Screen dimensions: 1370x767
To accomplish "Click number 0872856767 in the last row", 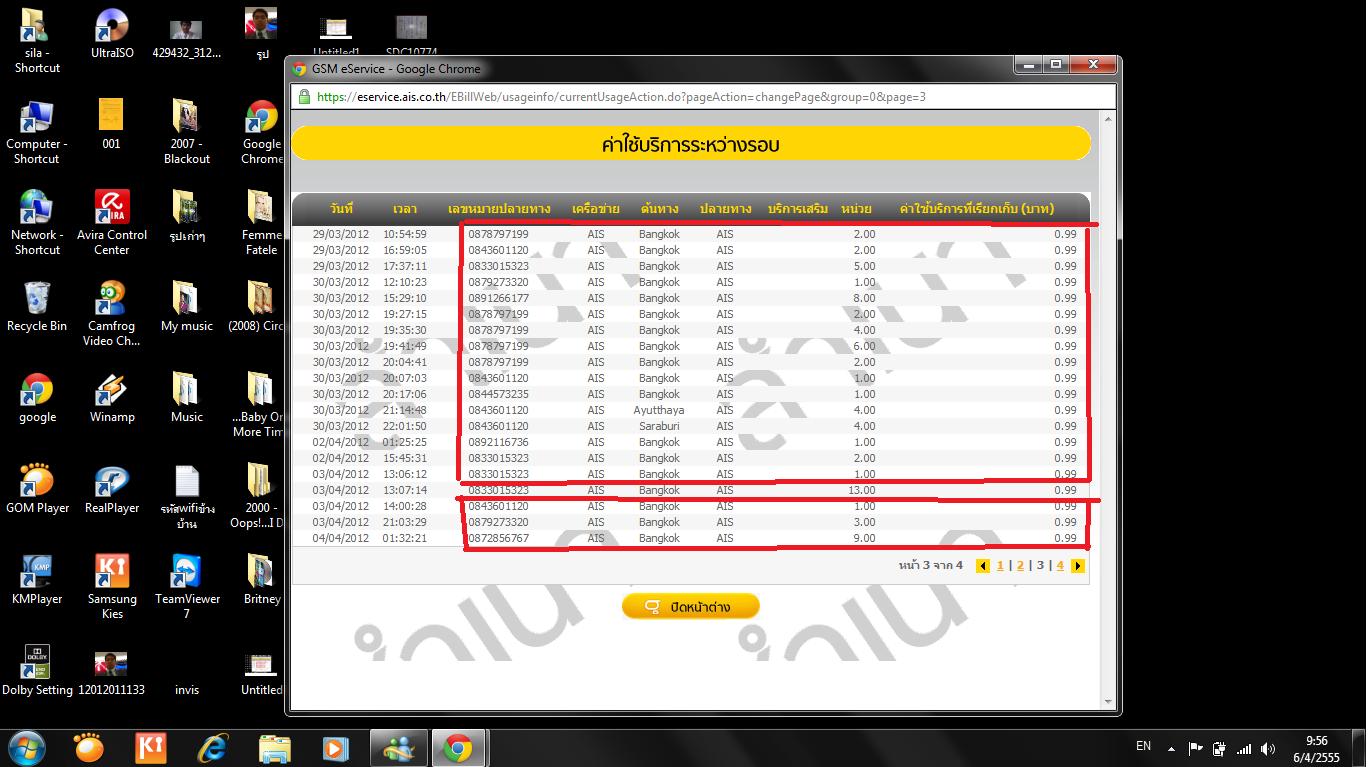I will (498, 538).
